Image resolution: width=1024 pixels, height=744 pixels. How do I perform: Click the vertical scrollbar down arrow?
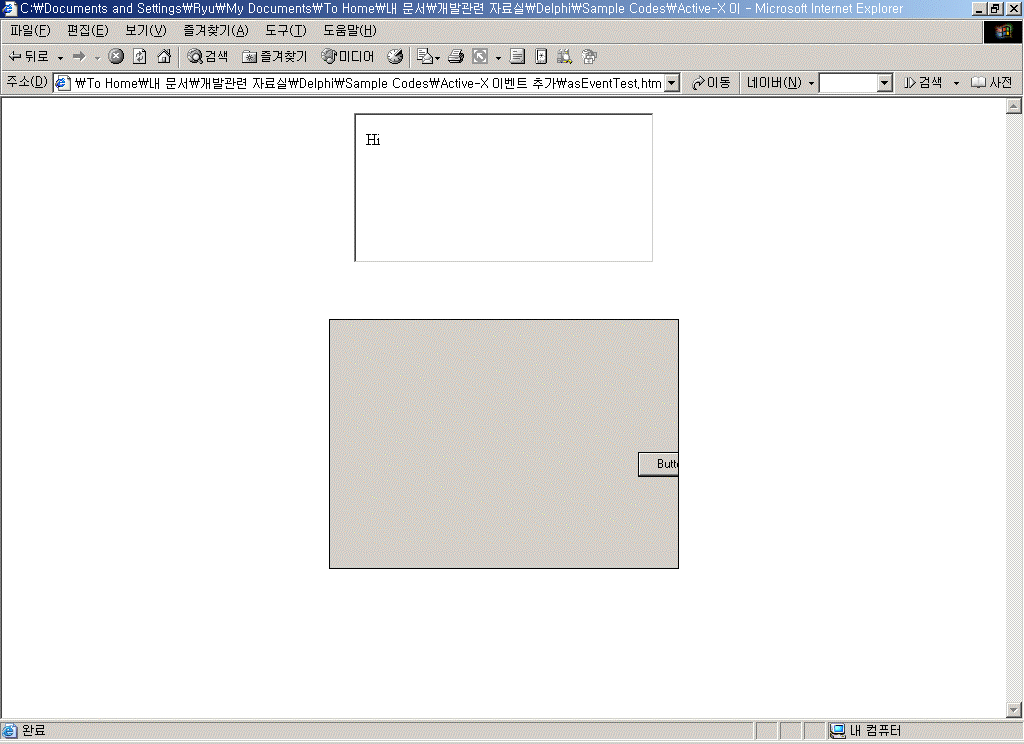(x=1014, y=710)
